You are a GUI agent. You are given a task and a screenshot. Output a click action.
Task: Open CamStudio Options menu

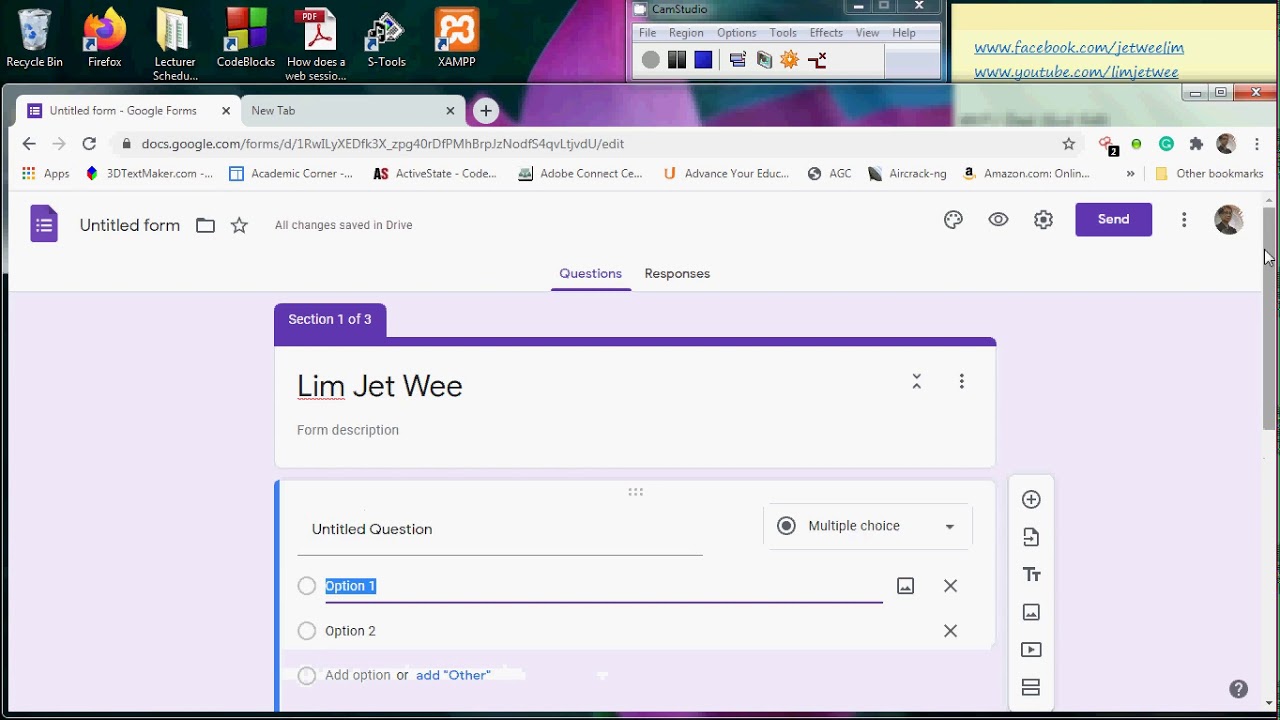(737, 33)
